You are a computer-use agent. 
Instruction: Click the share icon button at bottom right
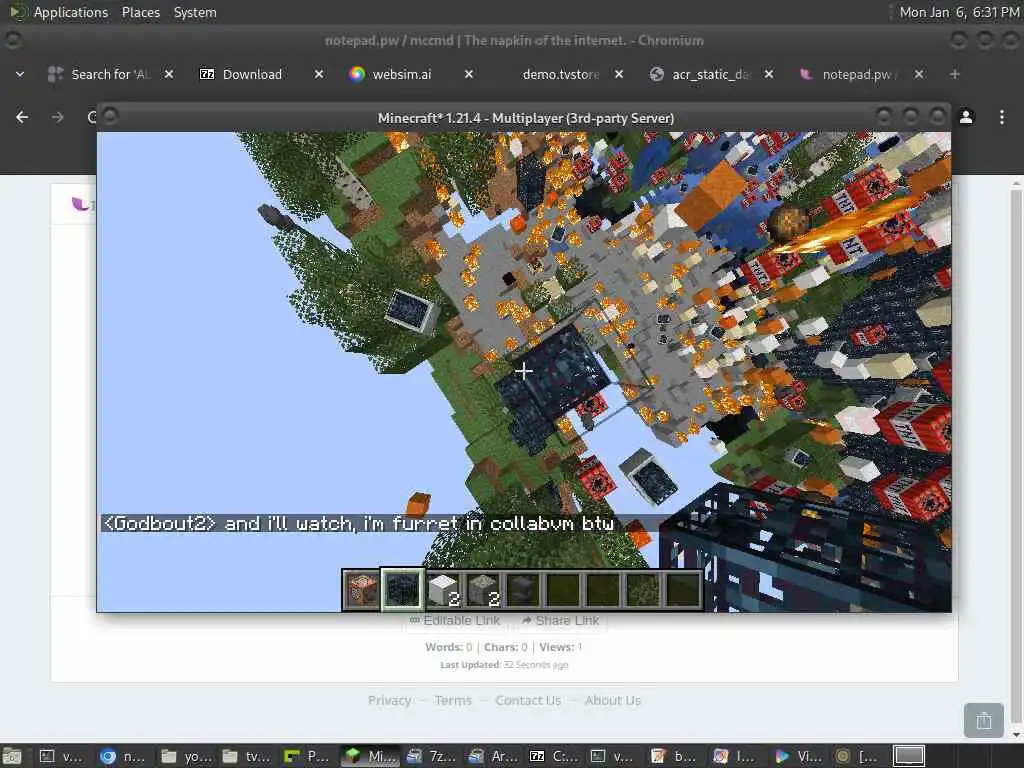pos(984,720)
